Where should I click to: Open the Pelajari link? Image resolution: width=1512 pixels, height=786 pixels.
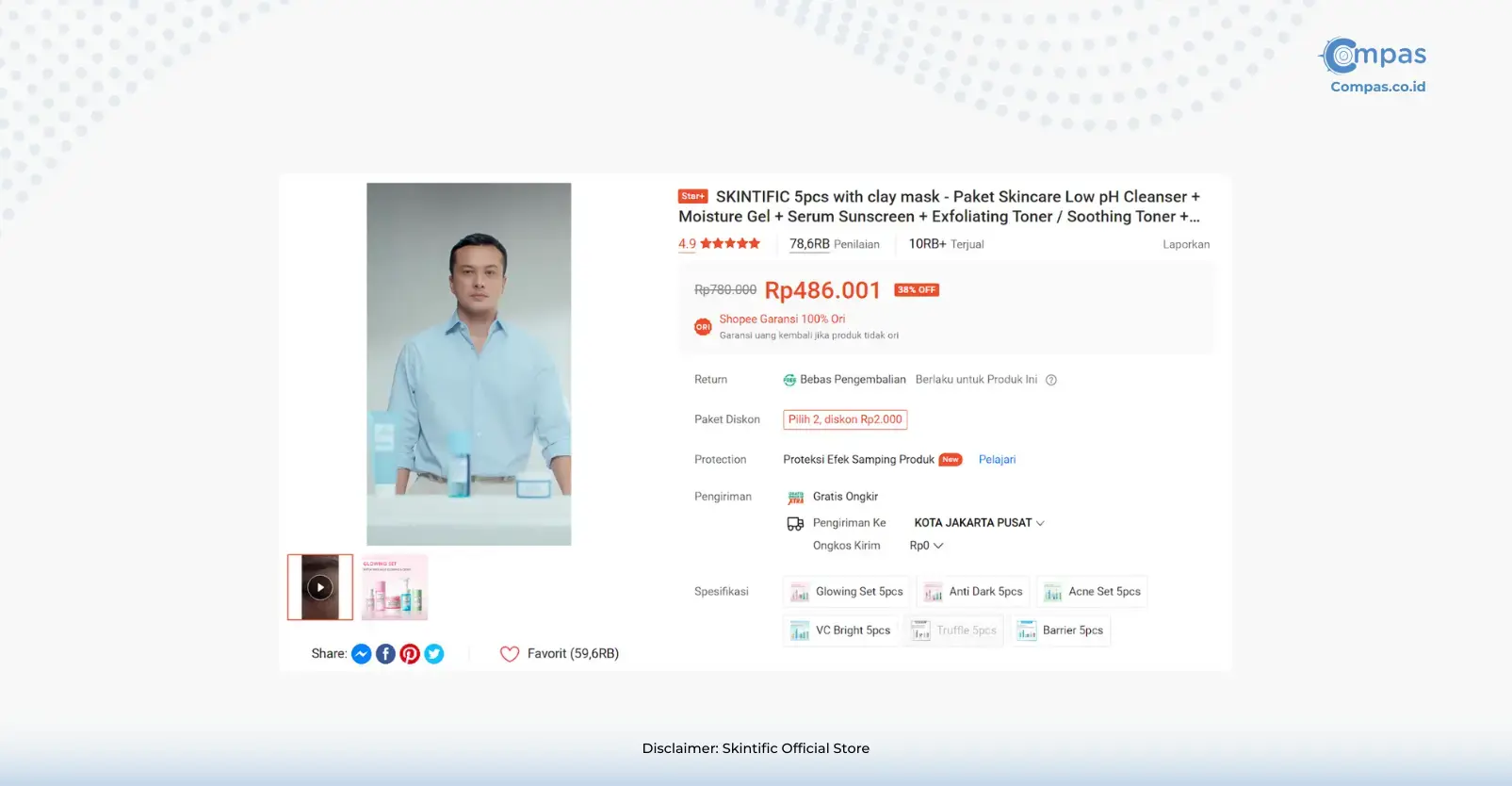997,460
